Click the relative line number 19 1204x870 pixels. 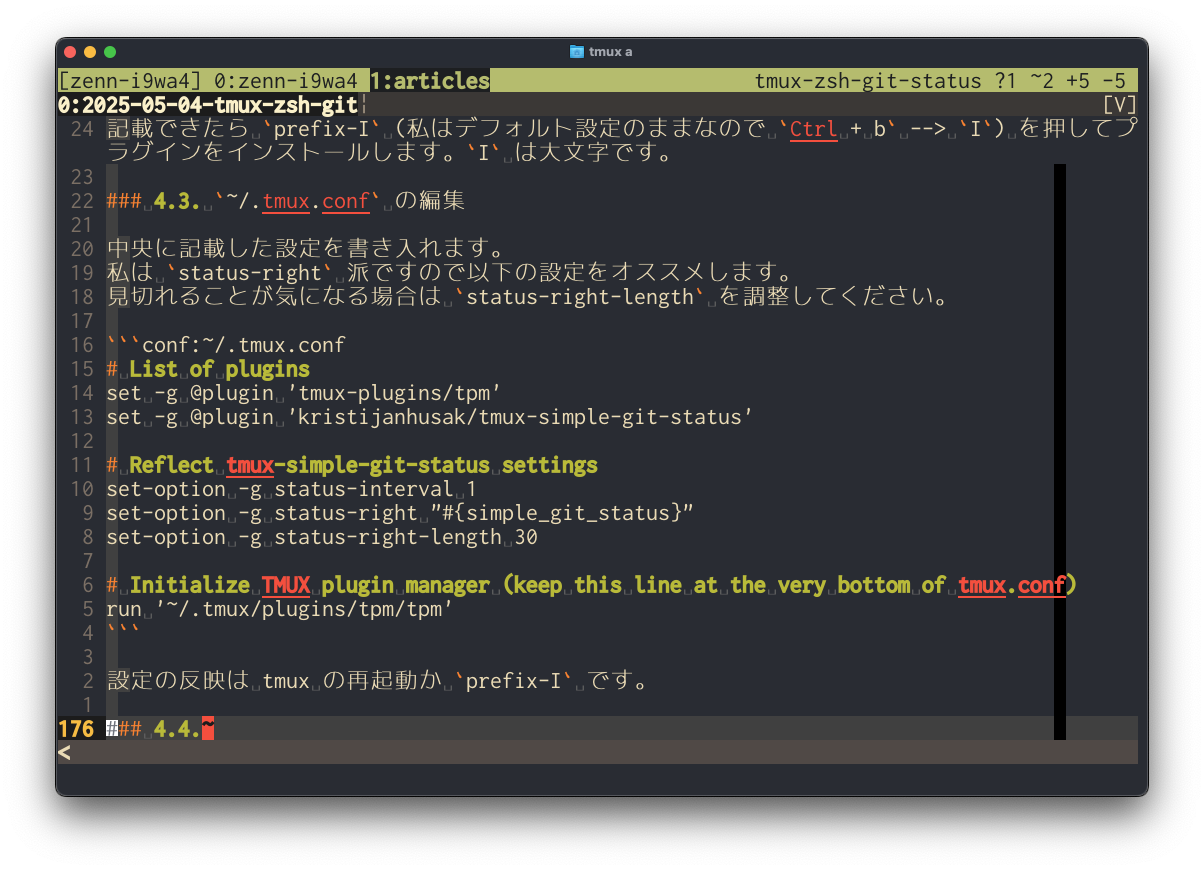click(x=82, y=273)
